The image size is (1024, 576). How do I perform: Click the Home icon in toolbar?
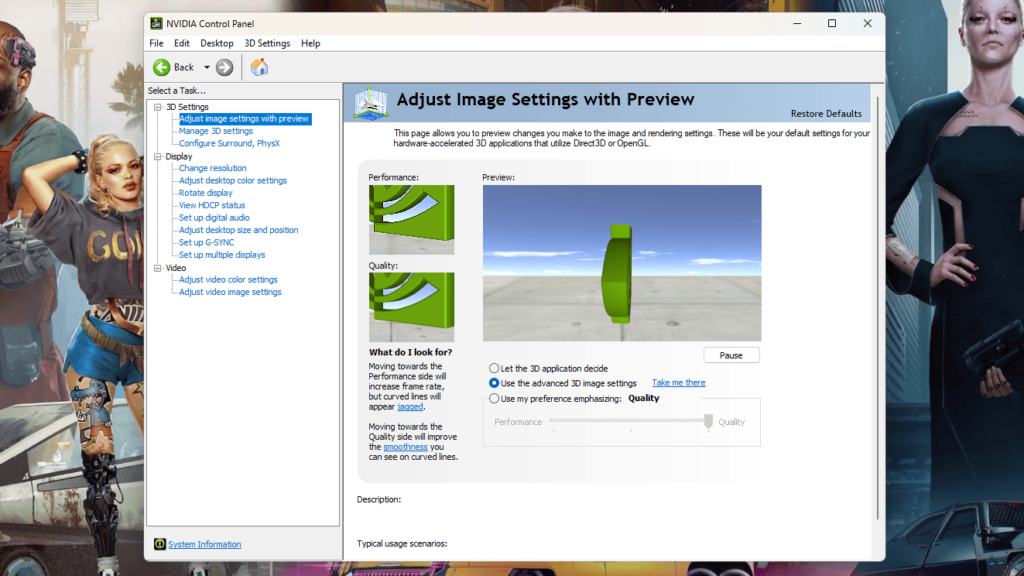(259, 67)
